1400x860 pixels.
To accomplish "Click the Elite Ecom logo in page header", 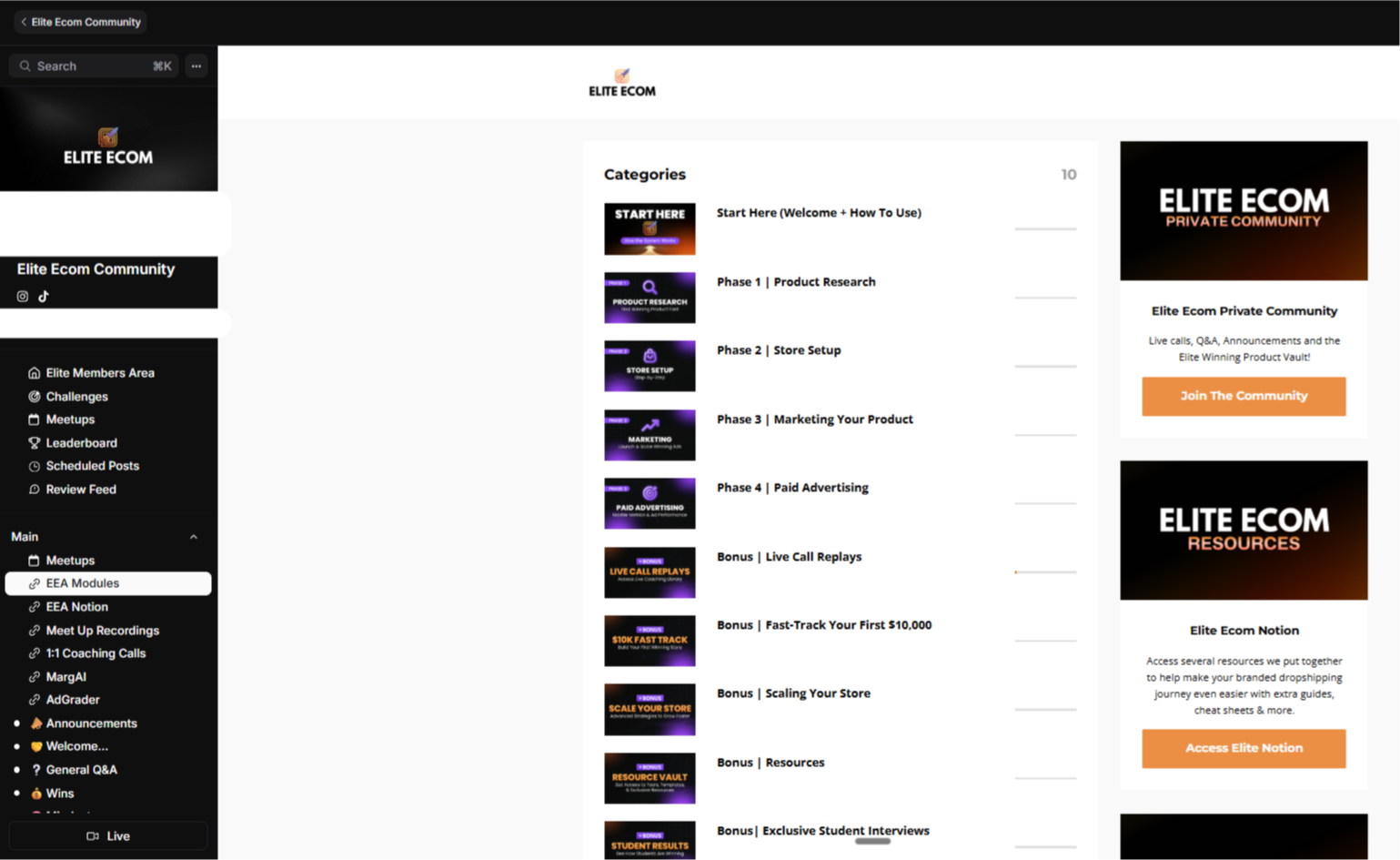I will click(x=622, y=83).
